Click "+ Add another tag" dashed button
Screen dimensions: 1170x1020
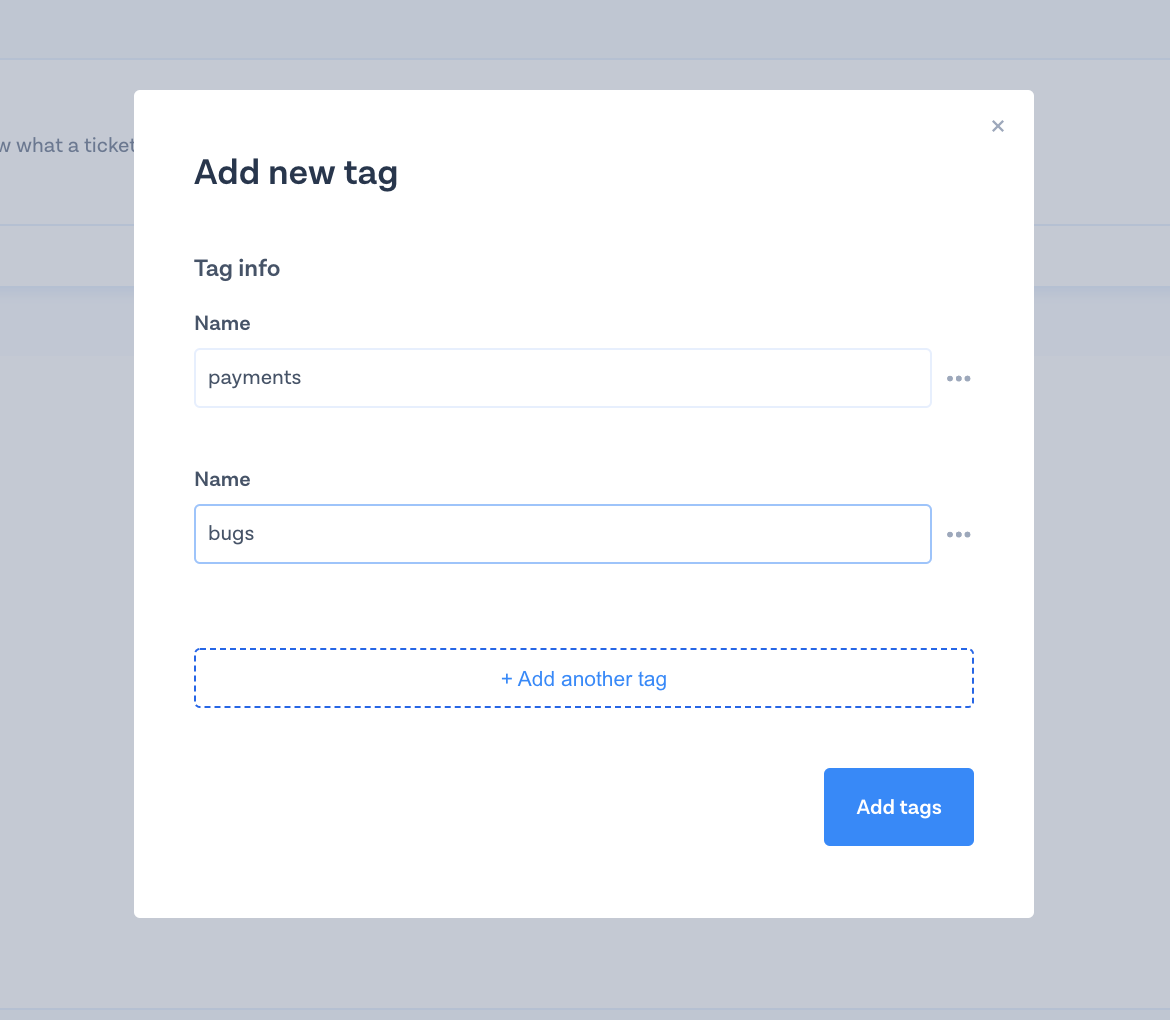pos(583,678)
